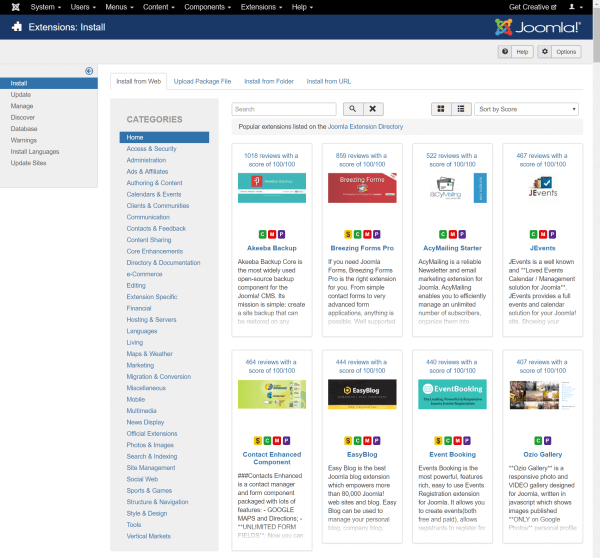Click the green C badge on Event Booking
The width and height of the screenshot is (600, 558).
pyautogui.click(x=448, y=441)
